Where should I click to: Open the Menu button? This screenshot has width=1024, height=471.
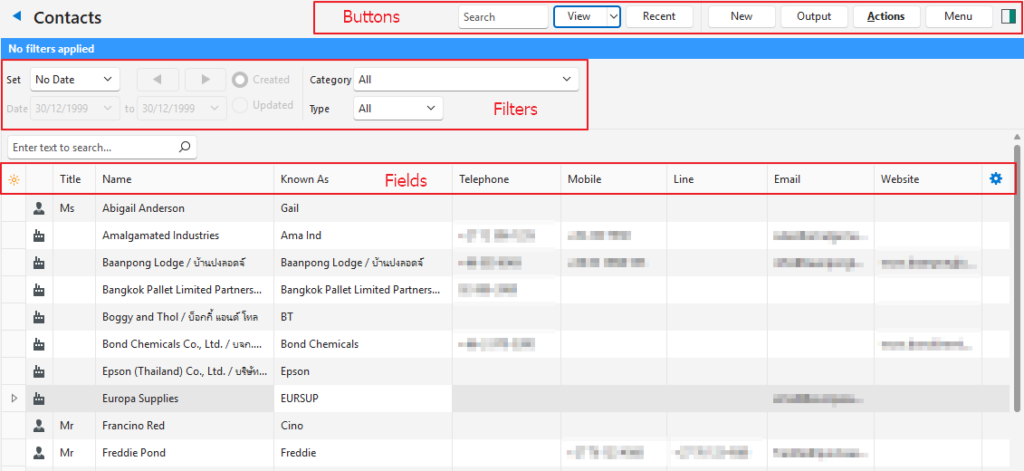[x=957, y=17]
